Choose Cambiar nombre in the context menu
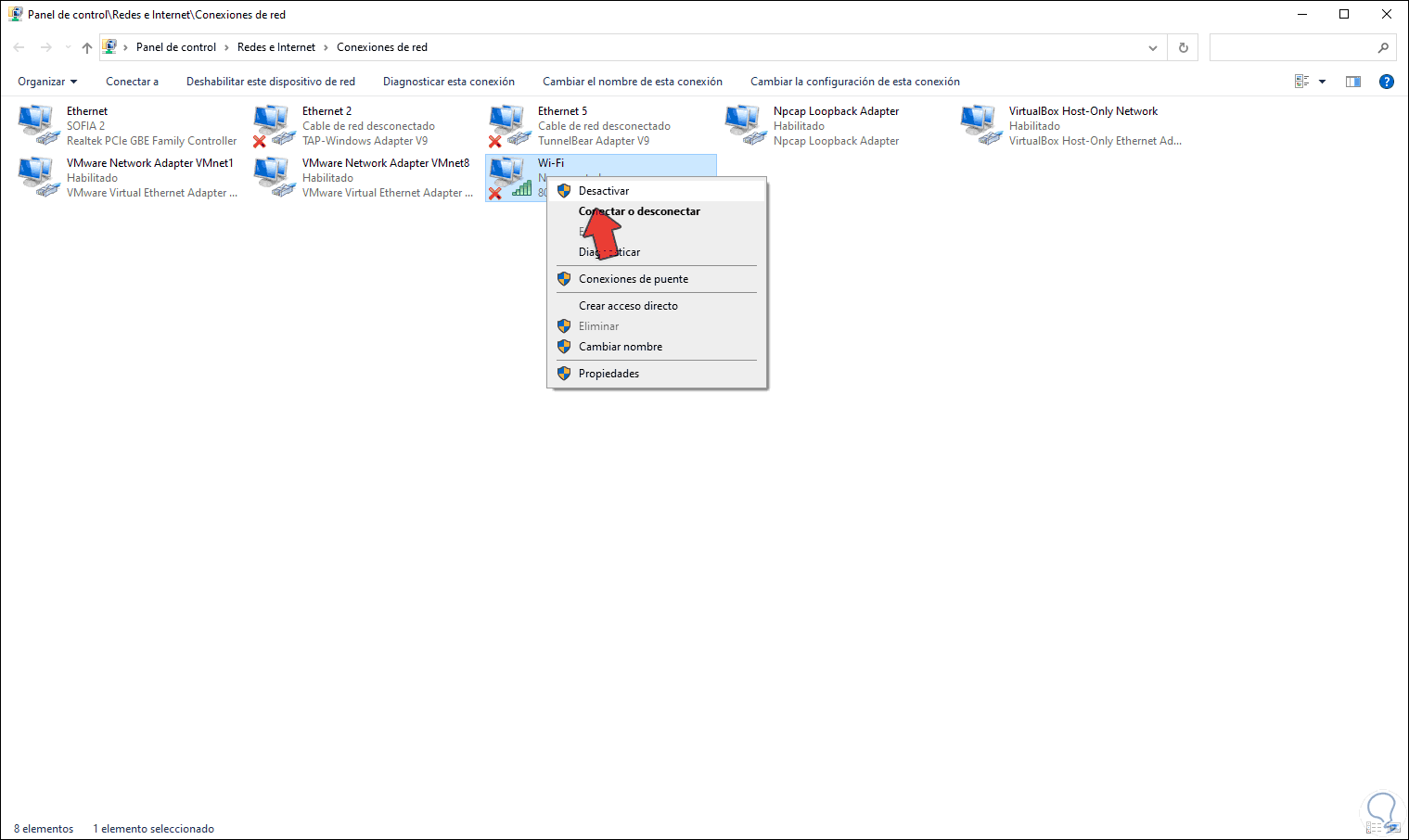This screenshot has width=1409, height=840. 657,347
